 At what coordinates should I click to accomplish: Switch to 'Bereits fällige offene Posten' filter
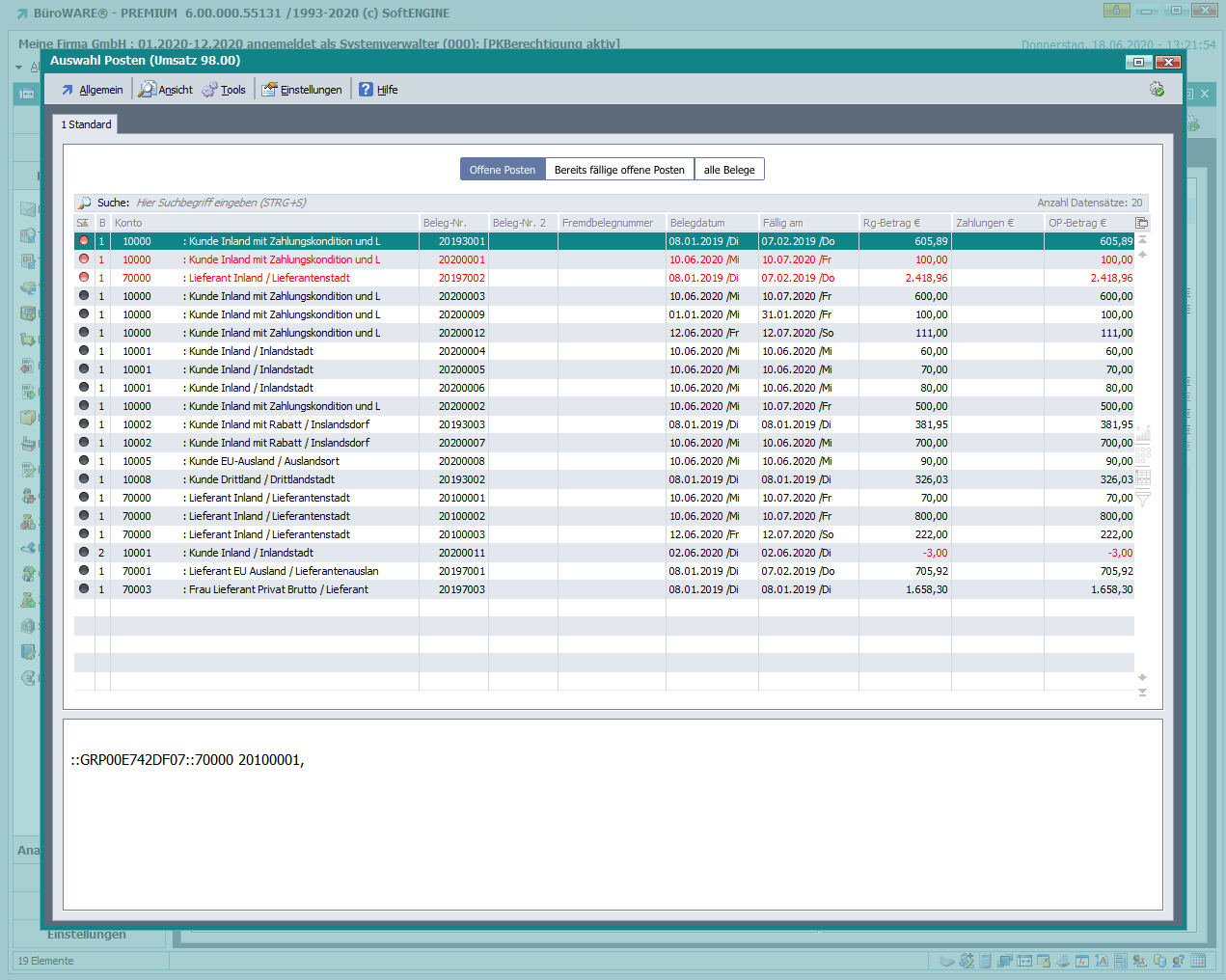click(x=619, y=170)
